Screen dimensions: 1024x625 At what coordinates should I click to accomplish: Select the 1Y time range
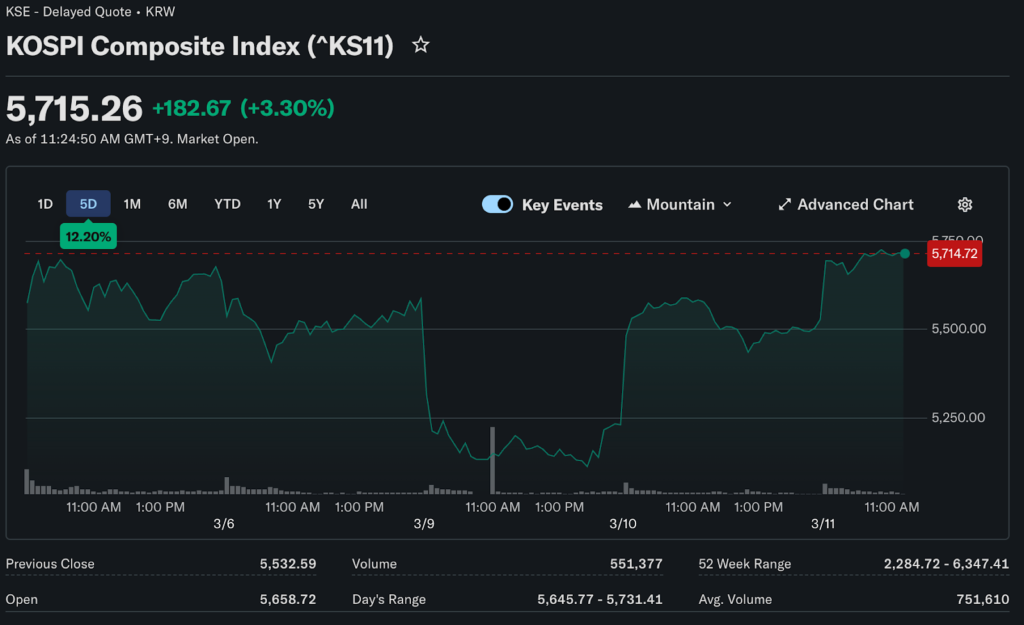pyautogui.click(x=274, y=204)
